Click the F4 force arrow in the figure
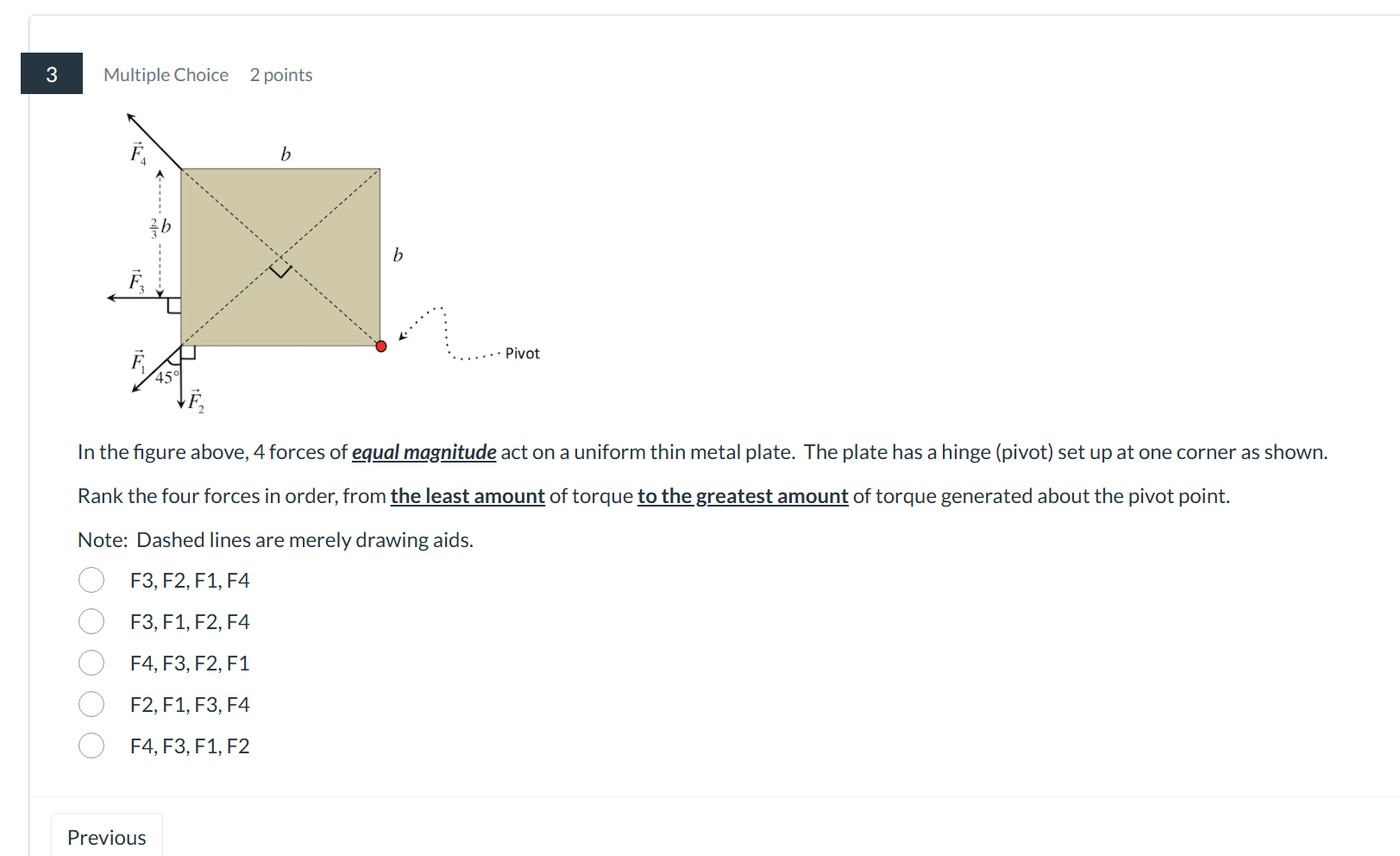1400x856 pixels. [147, 134]
